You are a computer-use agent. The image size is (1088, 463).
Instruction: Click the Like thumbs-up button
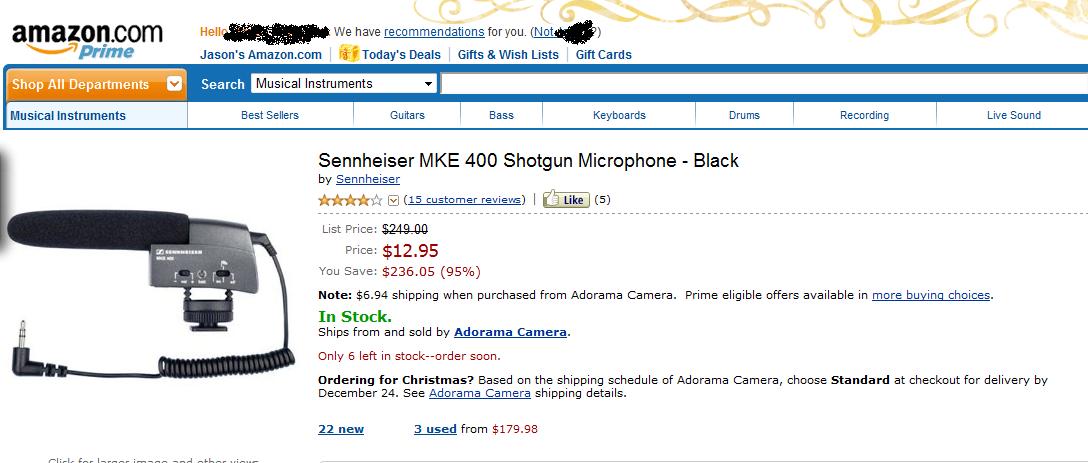565,200
